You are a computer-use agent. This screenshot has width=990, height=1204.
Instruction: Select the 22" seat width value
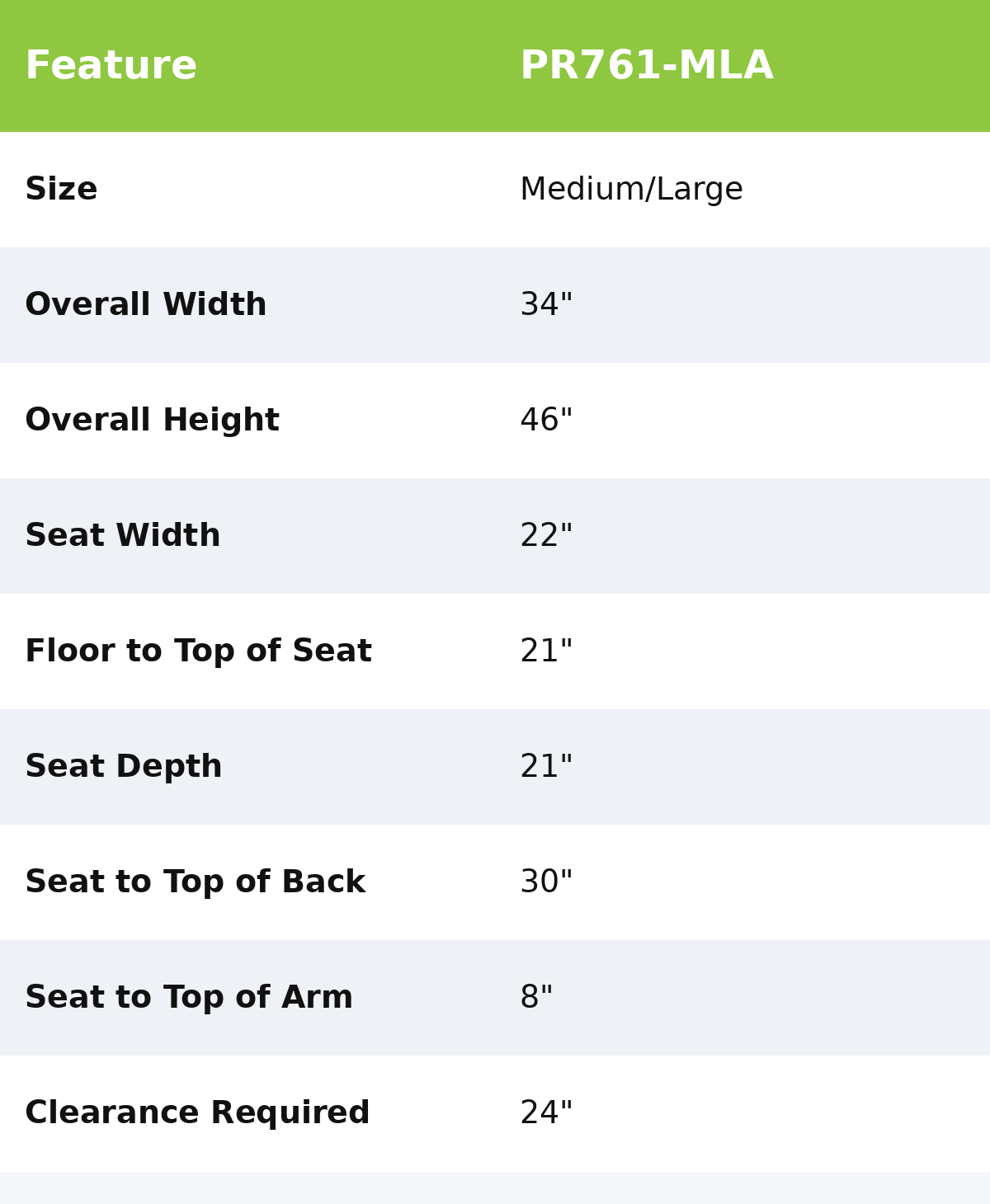click(x=546, y=537)
